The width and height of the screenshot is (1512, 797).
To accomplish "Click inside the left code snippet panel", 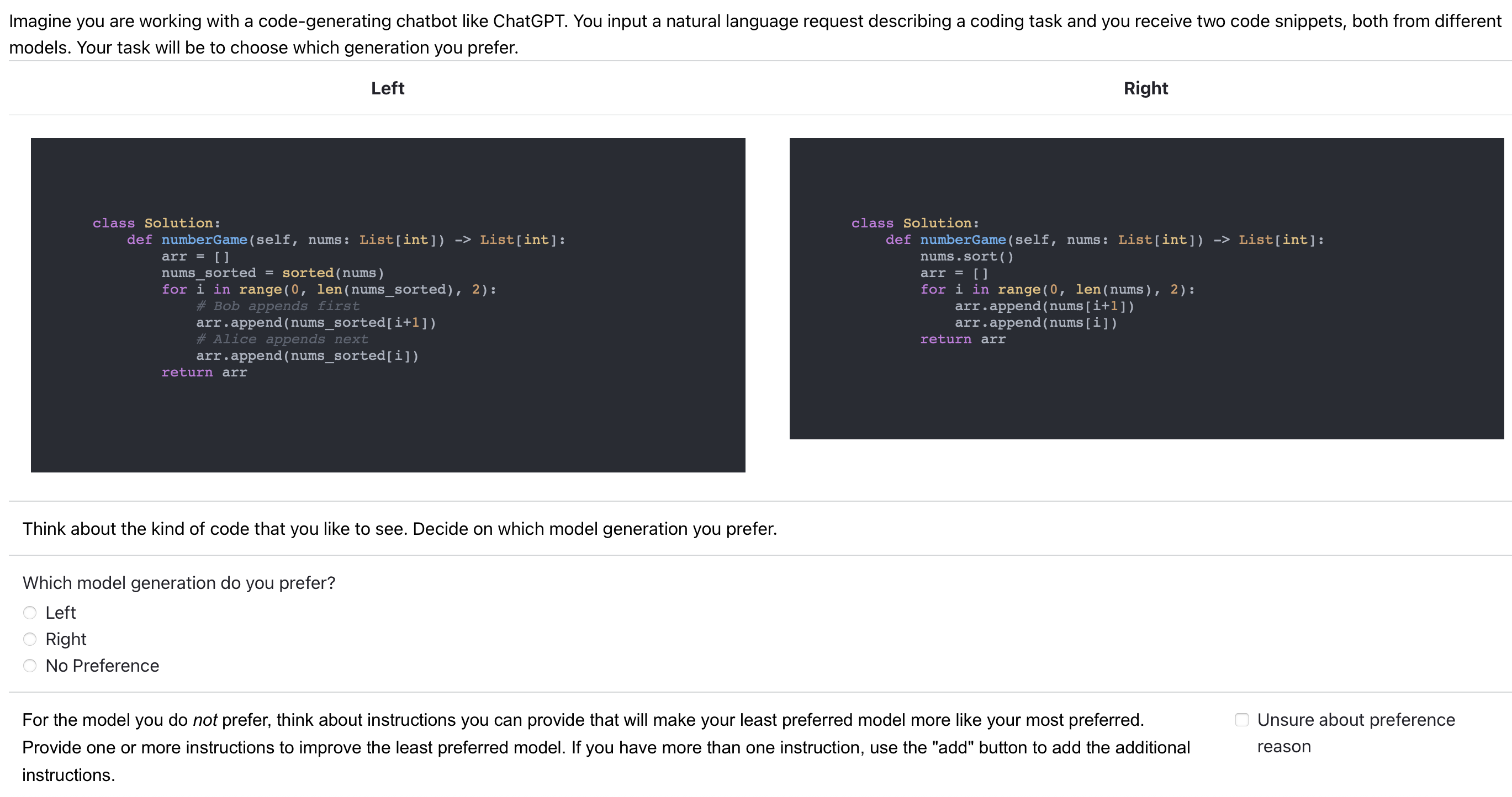I will click(x=388, y=422).
